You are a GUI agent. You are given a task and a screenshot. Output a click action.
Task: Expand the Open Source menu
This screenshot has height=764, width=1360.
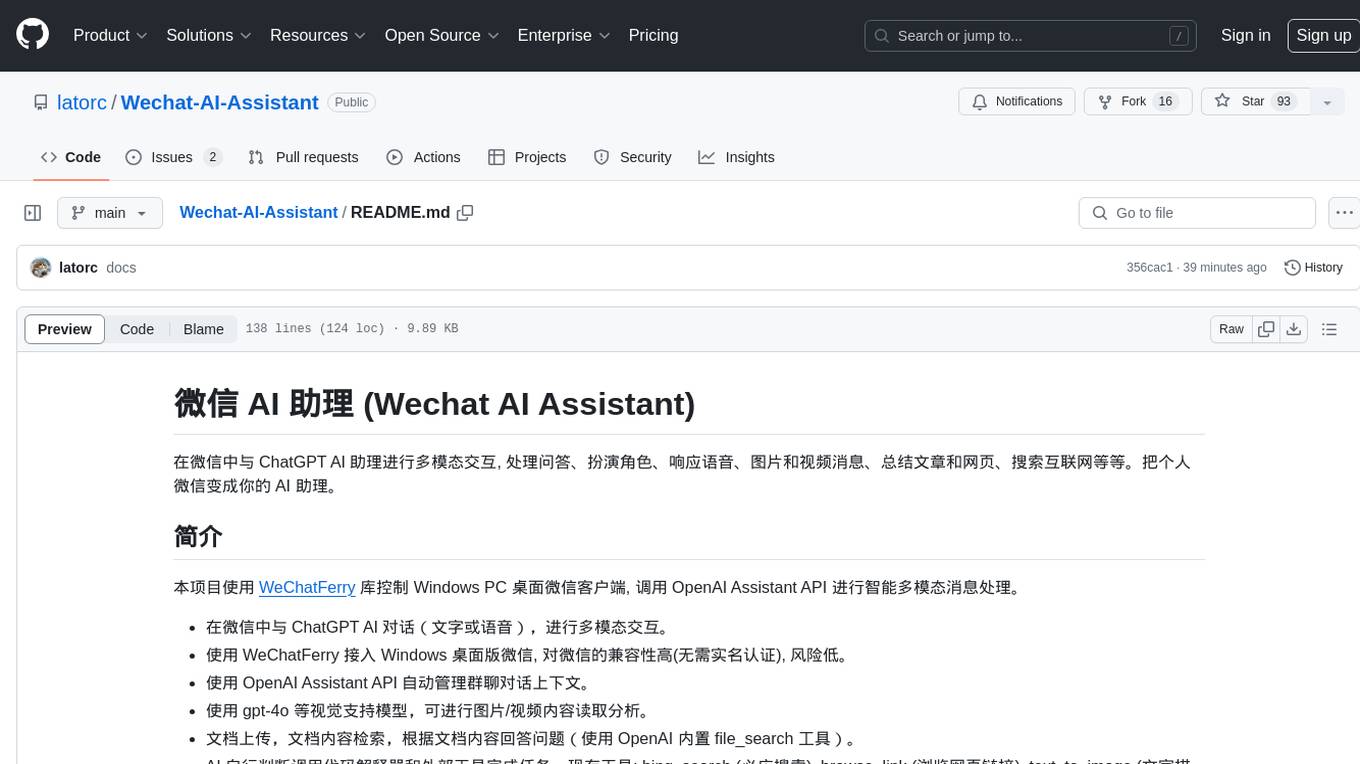click(x=441, y=35)
